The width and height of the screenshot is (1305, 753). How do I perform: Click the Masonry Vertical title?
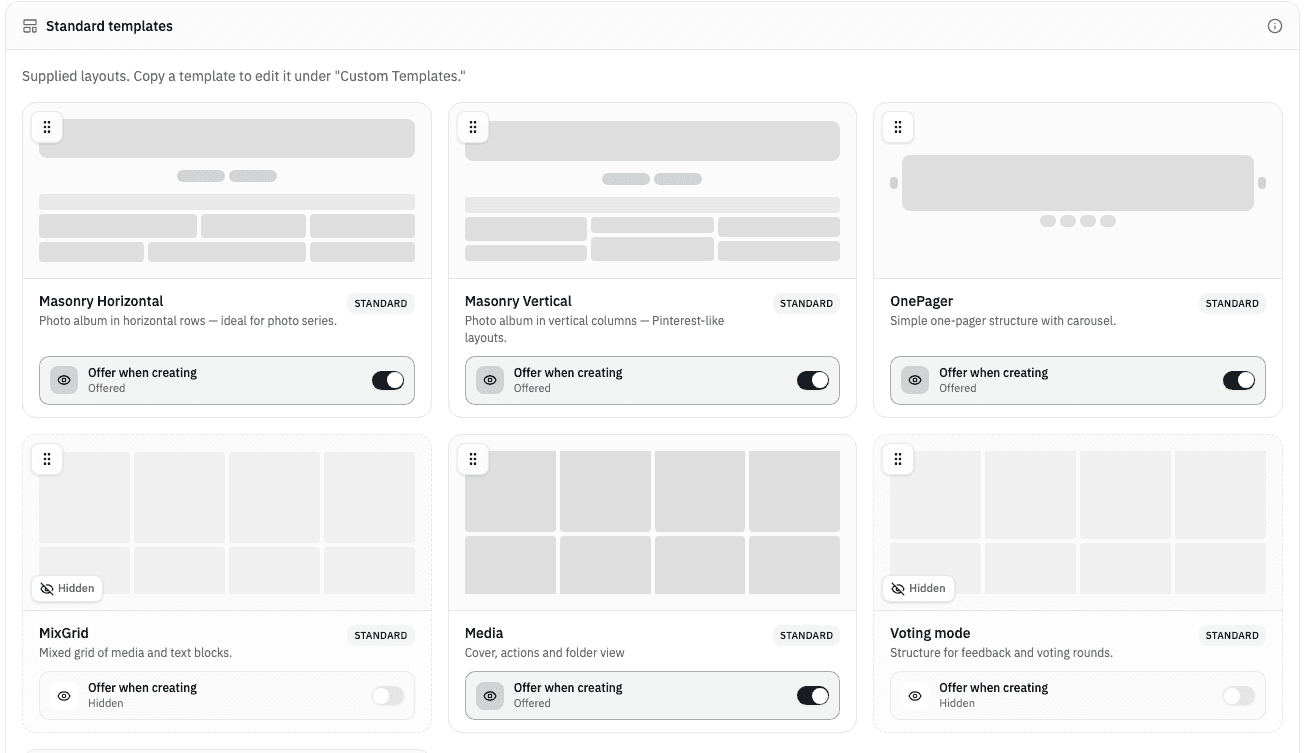click(518, 301)
